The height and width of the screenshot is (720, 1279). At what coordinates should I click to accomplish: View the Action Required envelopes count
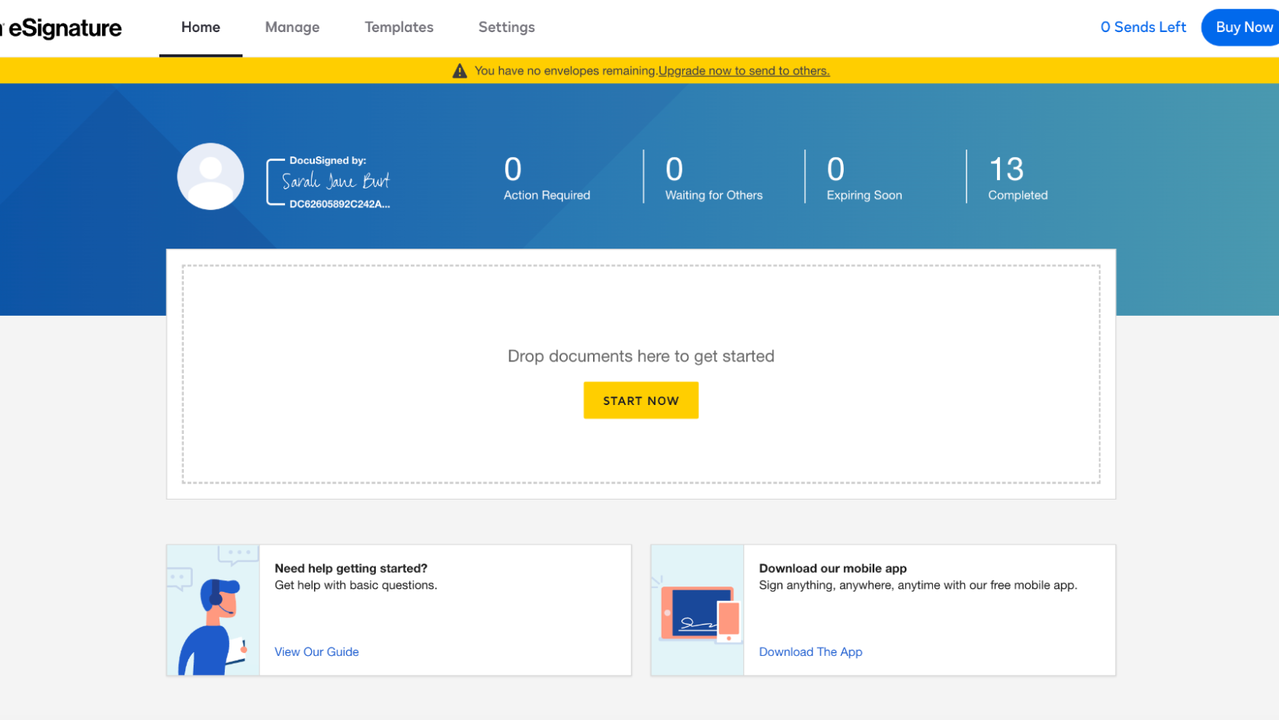tap(546, 178)
